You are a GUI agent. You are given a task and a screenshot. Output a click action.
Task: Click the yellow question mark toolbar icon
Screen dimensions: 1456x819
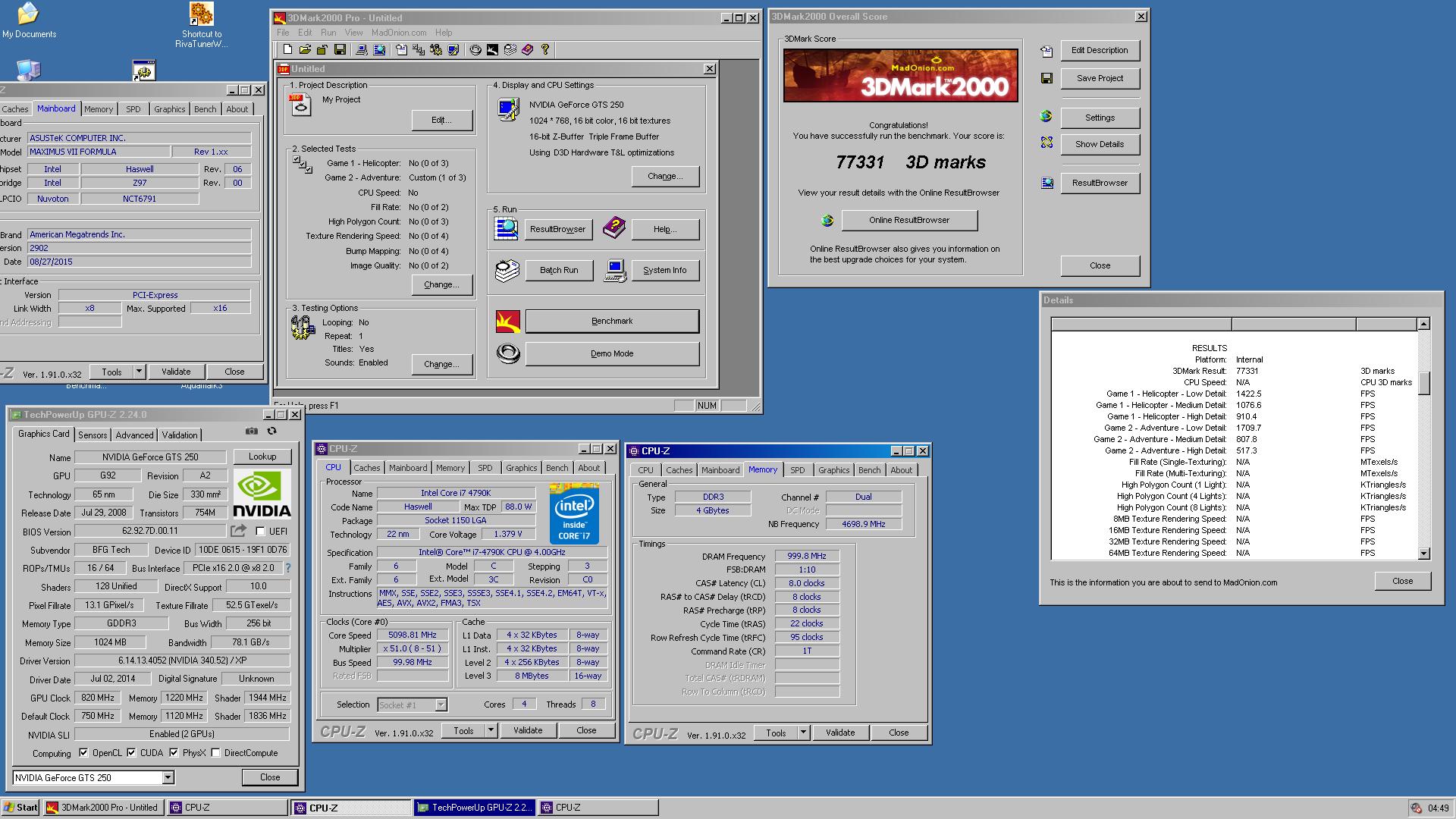pyautogui.click(x=545, y=49)
